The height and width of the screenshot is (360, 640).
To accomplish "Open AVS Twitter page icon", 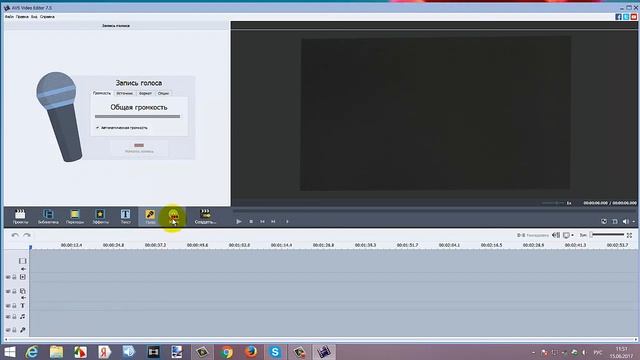I will pos(626,17).
